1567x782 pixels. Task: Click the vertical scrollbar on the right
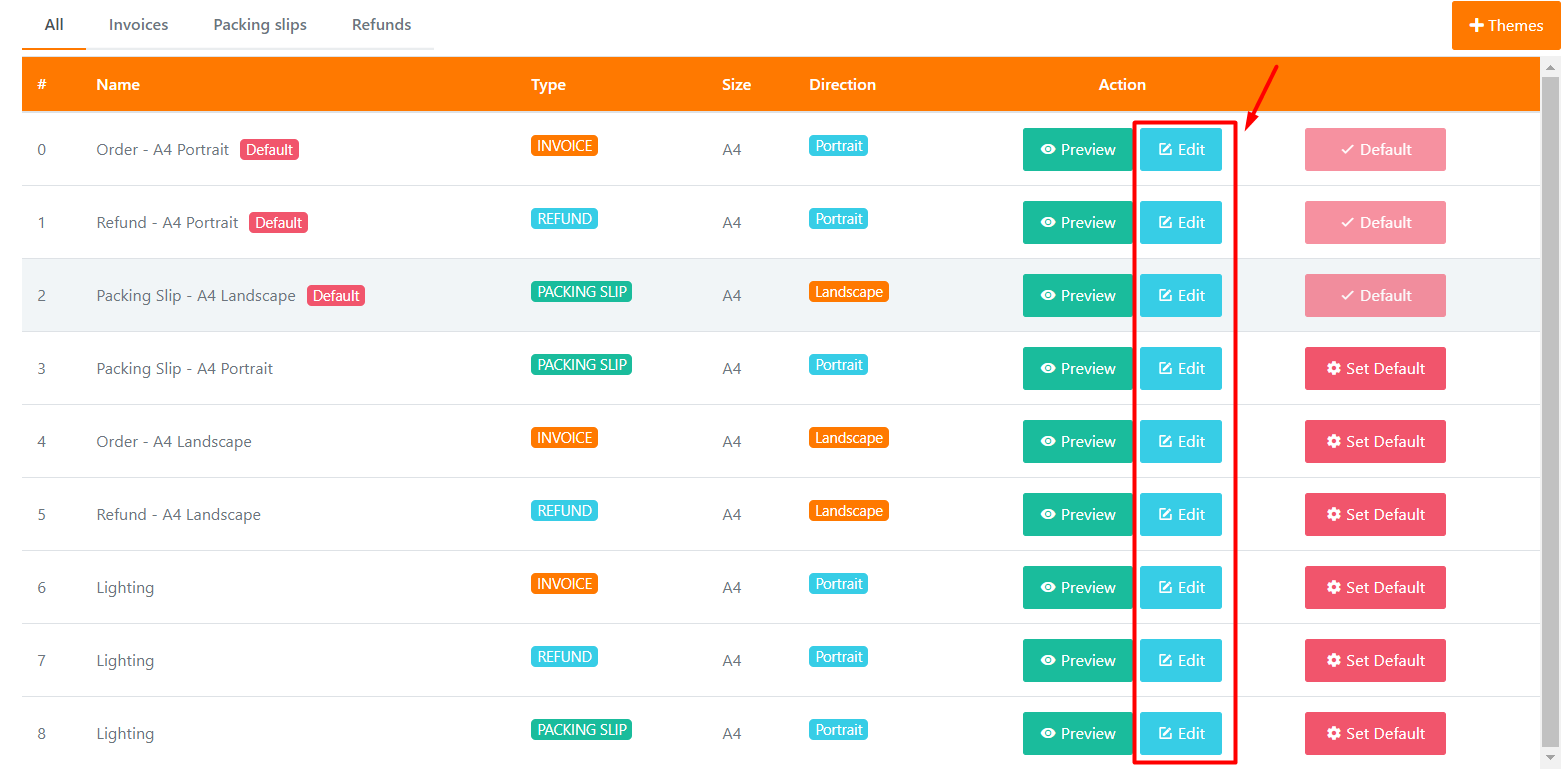pos(1551,400)
